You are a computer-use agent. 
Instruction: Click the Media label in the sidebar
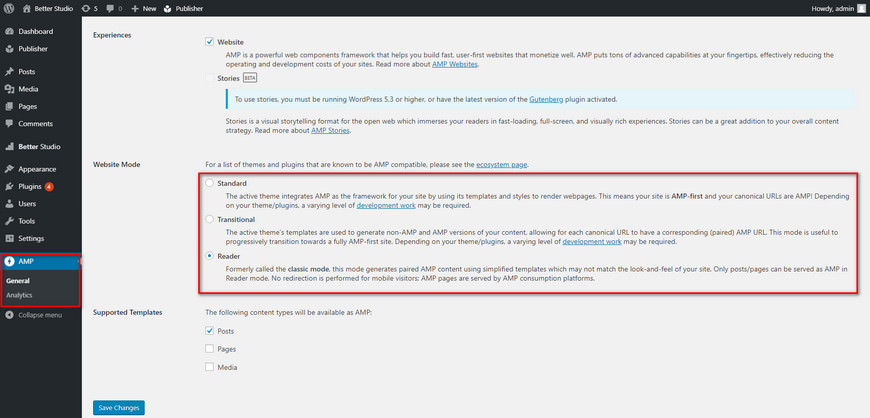coord(28,89)
